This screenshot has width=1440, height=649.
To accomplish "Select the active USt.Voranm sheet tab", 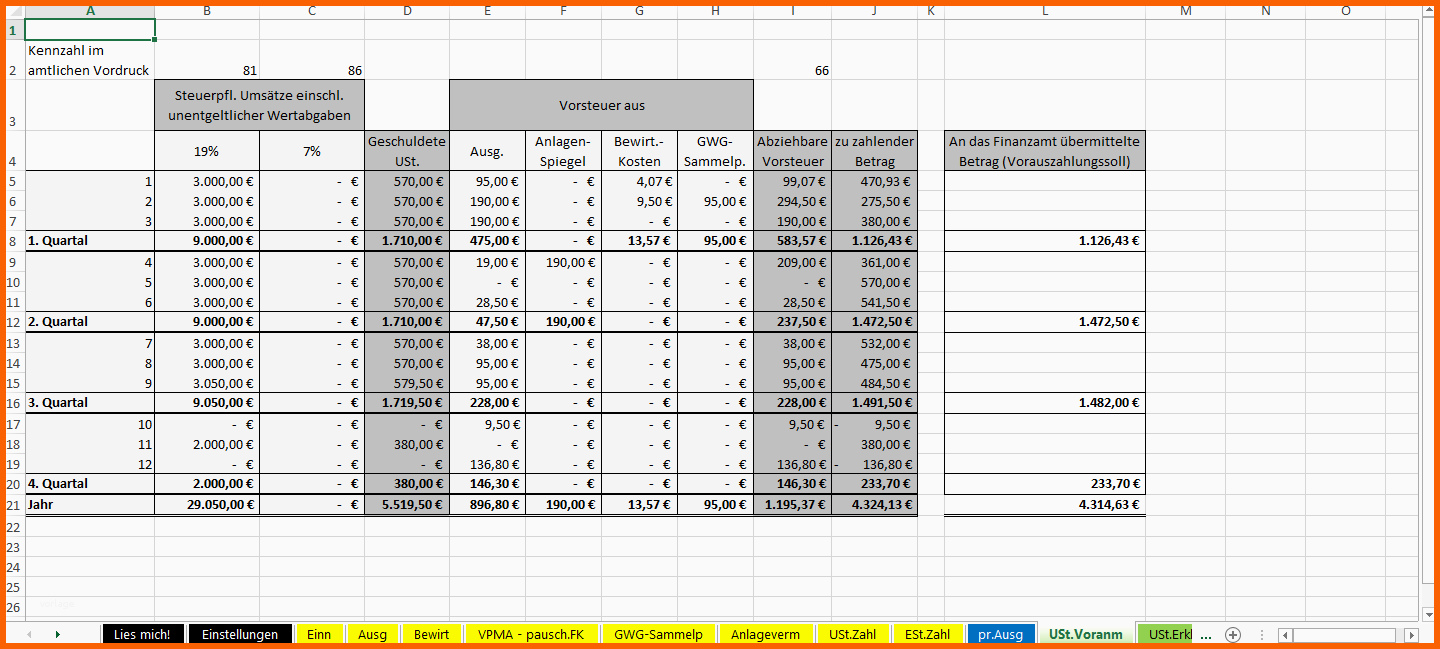I will pyautogui.click(x=1085, y=634).
